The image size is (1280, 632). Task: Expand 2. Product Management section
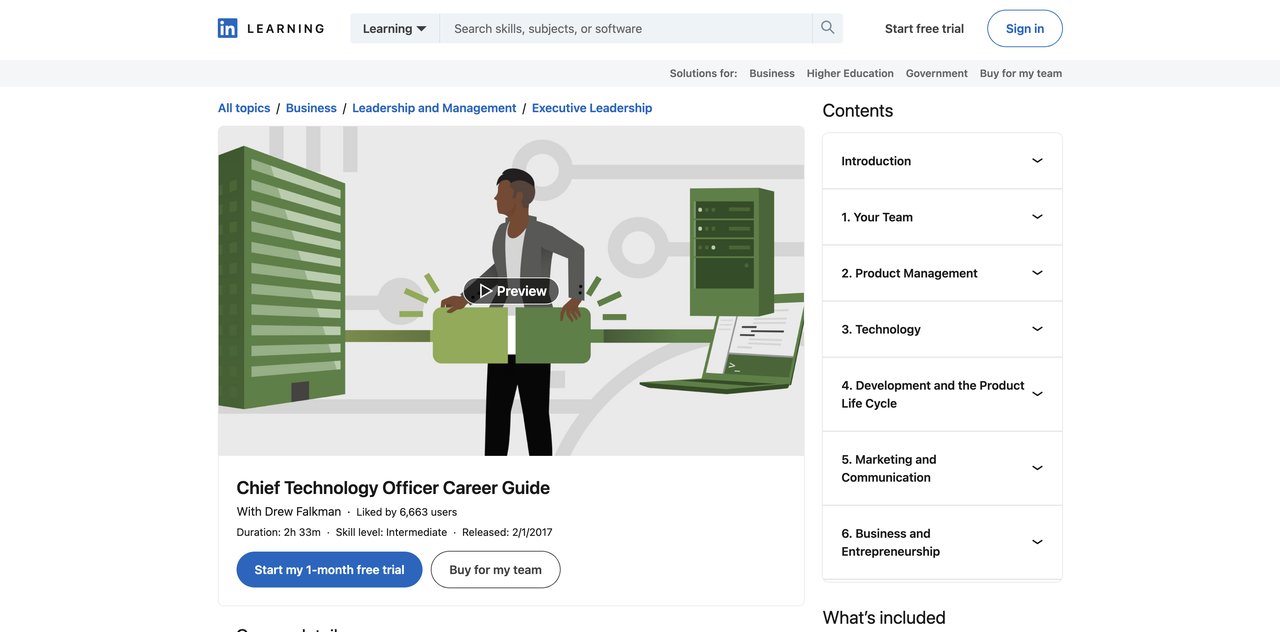(942, 273)
